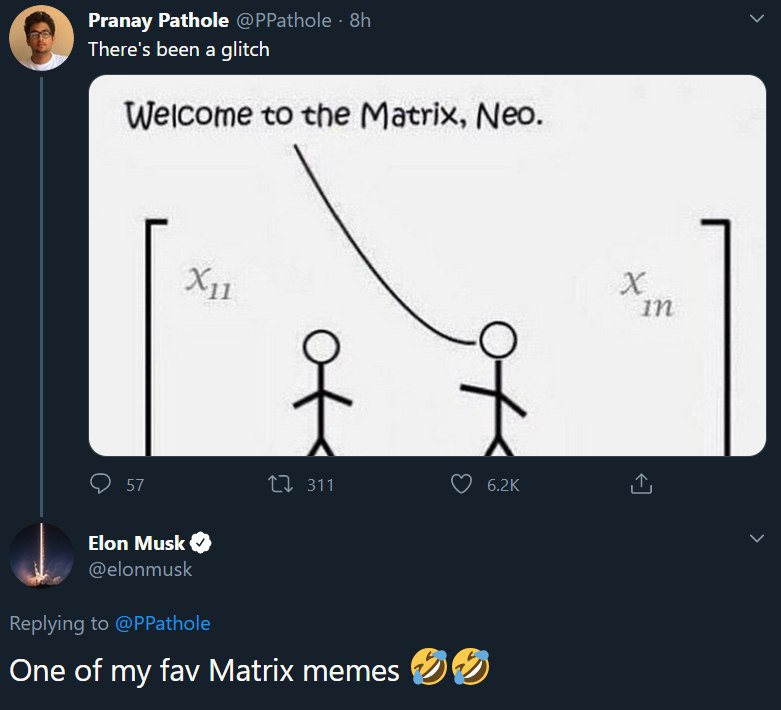Click the "There's been a glitch" tweet text
Viewport: 781px width, 710px height.
pos(179,48)
